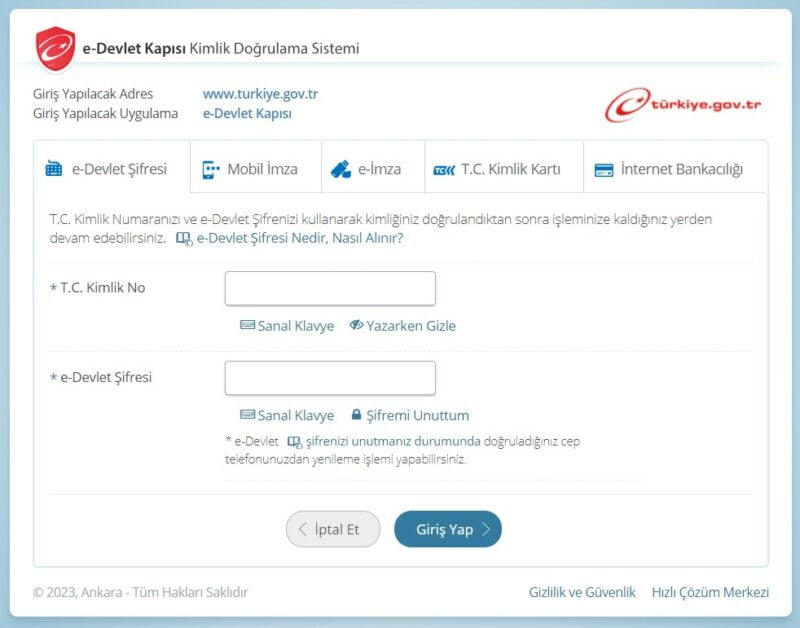The image size is (800, 628).
Task: Click the Internet Bankacılığı card icon
Action: [603, 169]
